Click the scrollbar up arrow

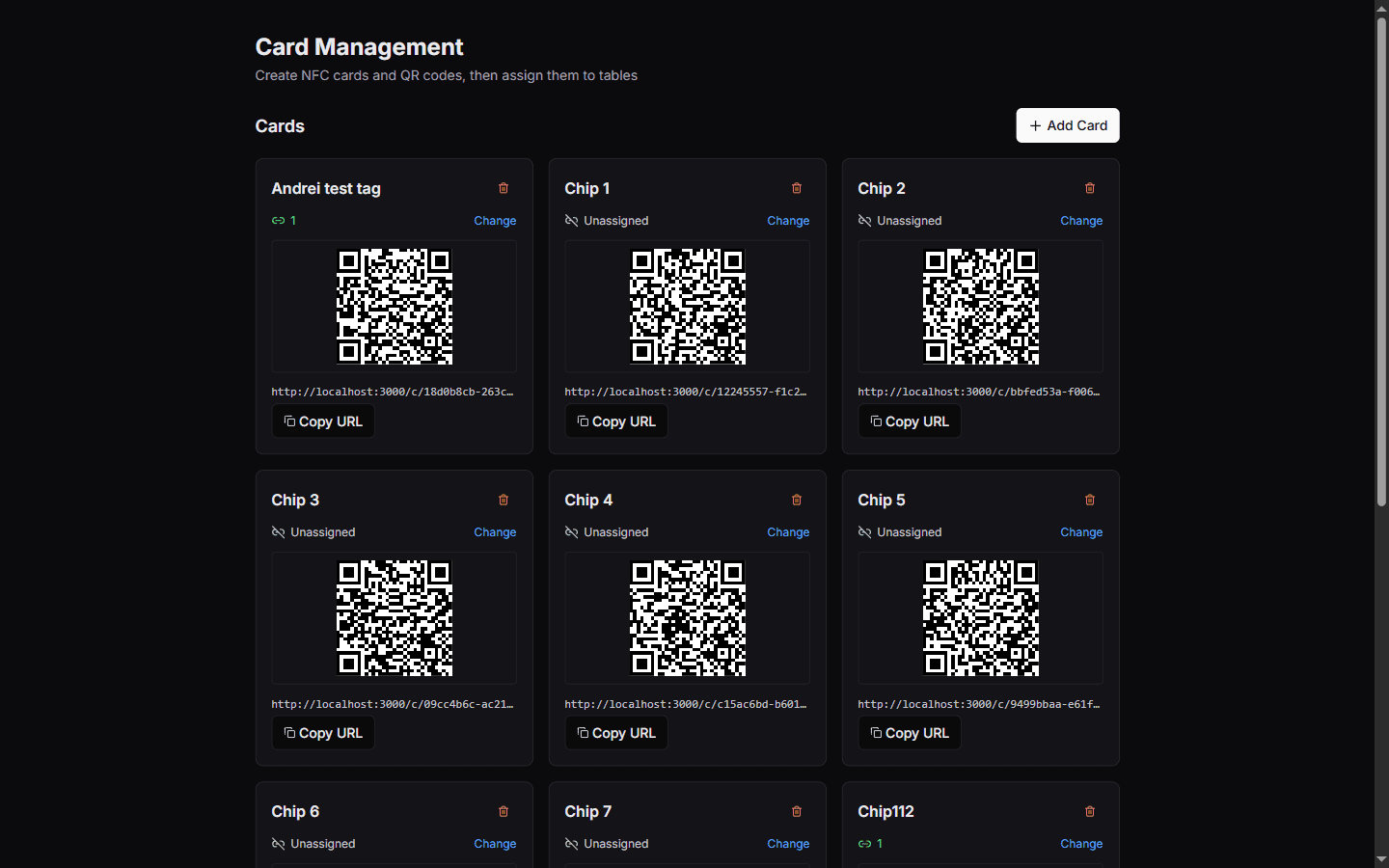pyautogui.click(x=1381, y=7)
